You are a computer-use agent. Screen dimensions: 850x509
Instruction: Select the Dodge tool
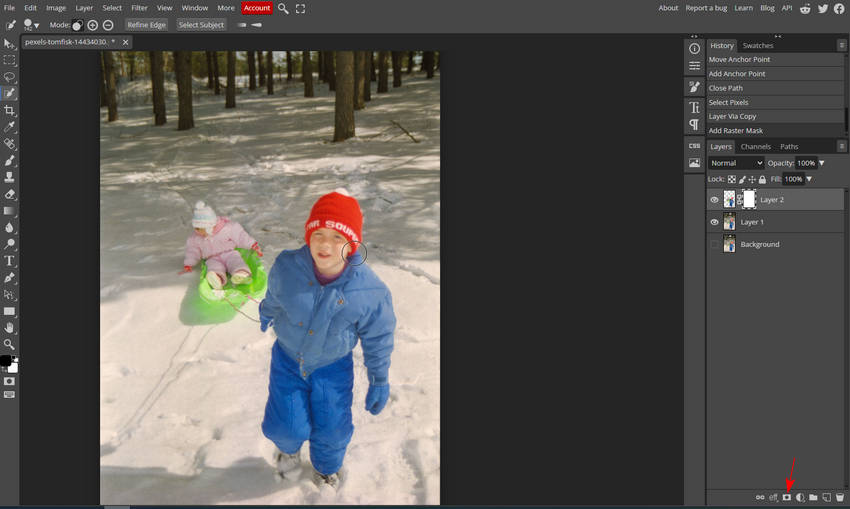coord(9,244)
